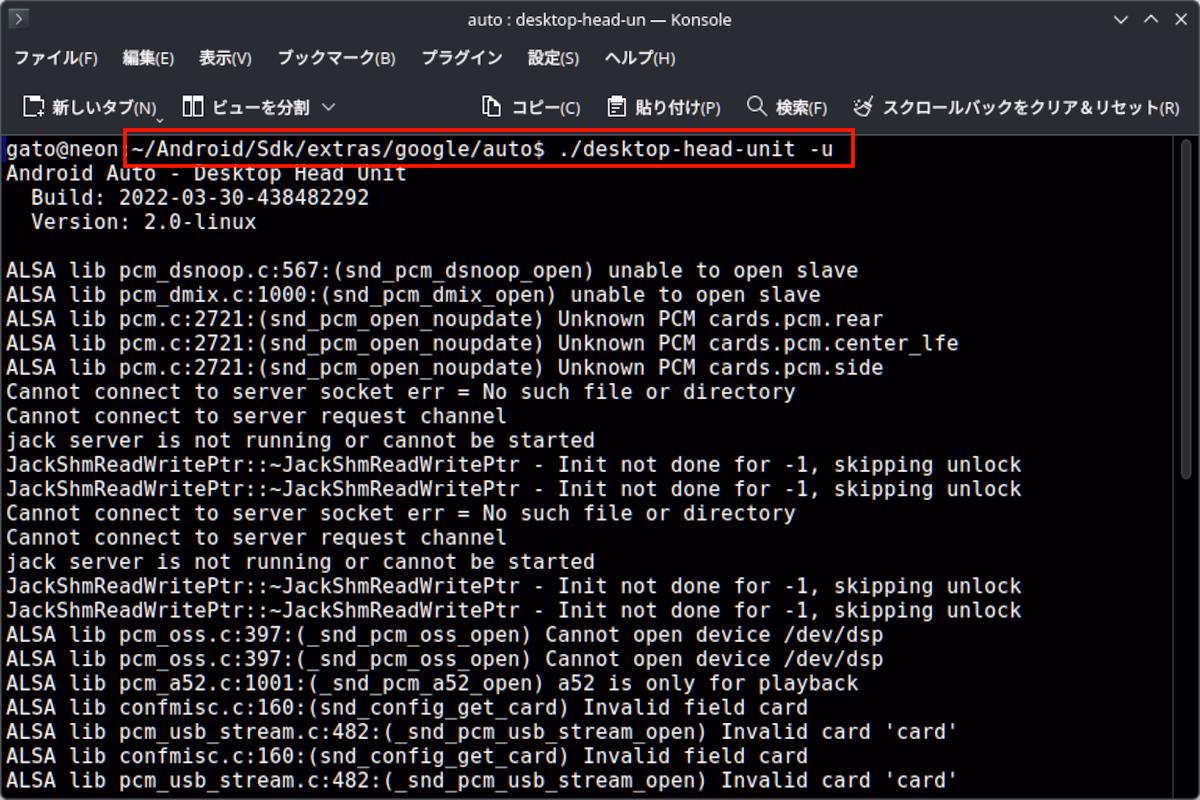Viewport: 1200px width, 800px height.
Task: Open the 編集(E) menu
Action: (x=148, y=58)
